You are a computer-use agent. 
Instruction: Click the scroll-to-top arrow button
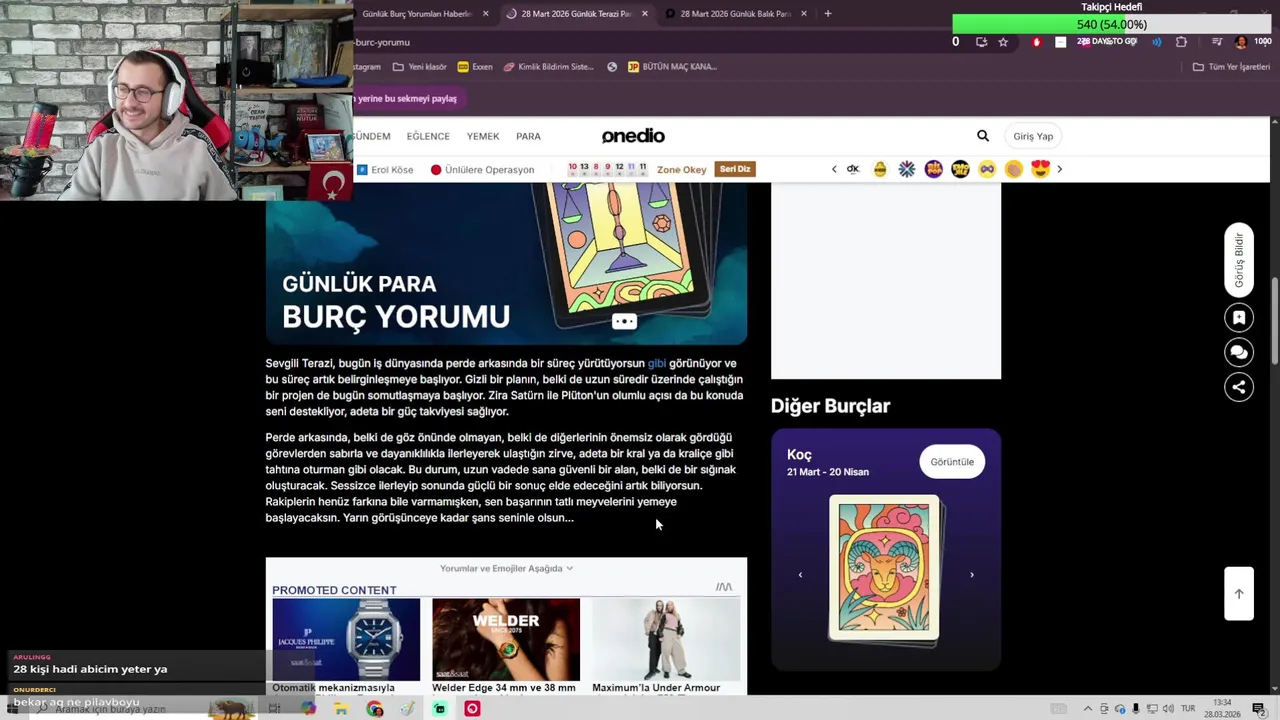pos(1239,594)
